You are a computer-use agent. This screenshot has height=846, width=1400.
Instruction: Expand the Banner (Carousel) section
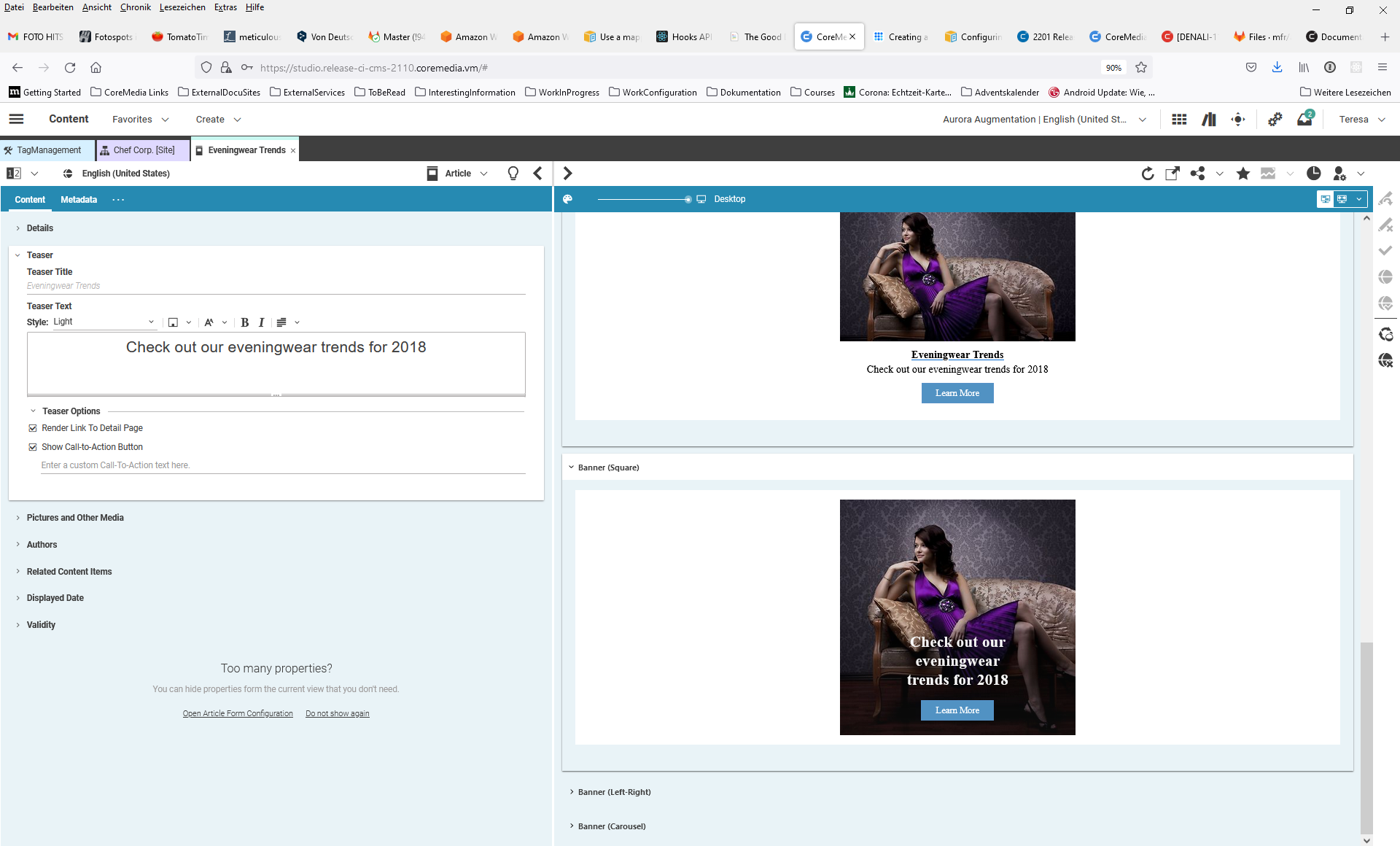611,826
